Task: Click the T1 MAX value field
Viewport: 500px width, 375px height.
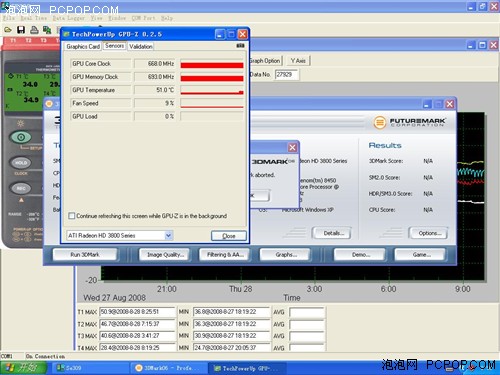Action: point(137,312)
